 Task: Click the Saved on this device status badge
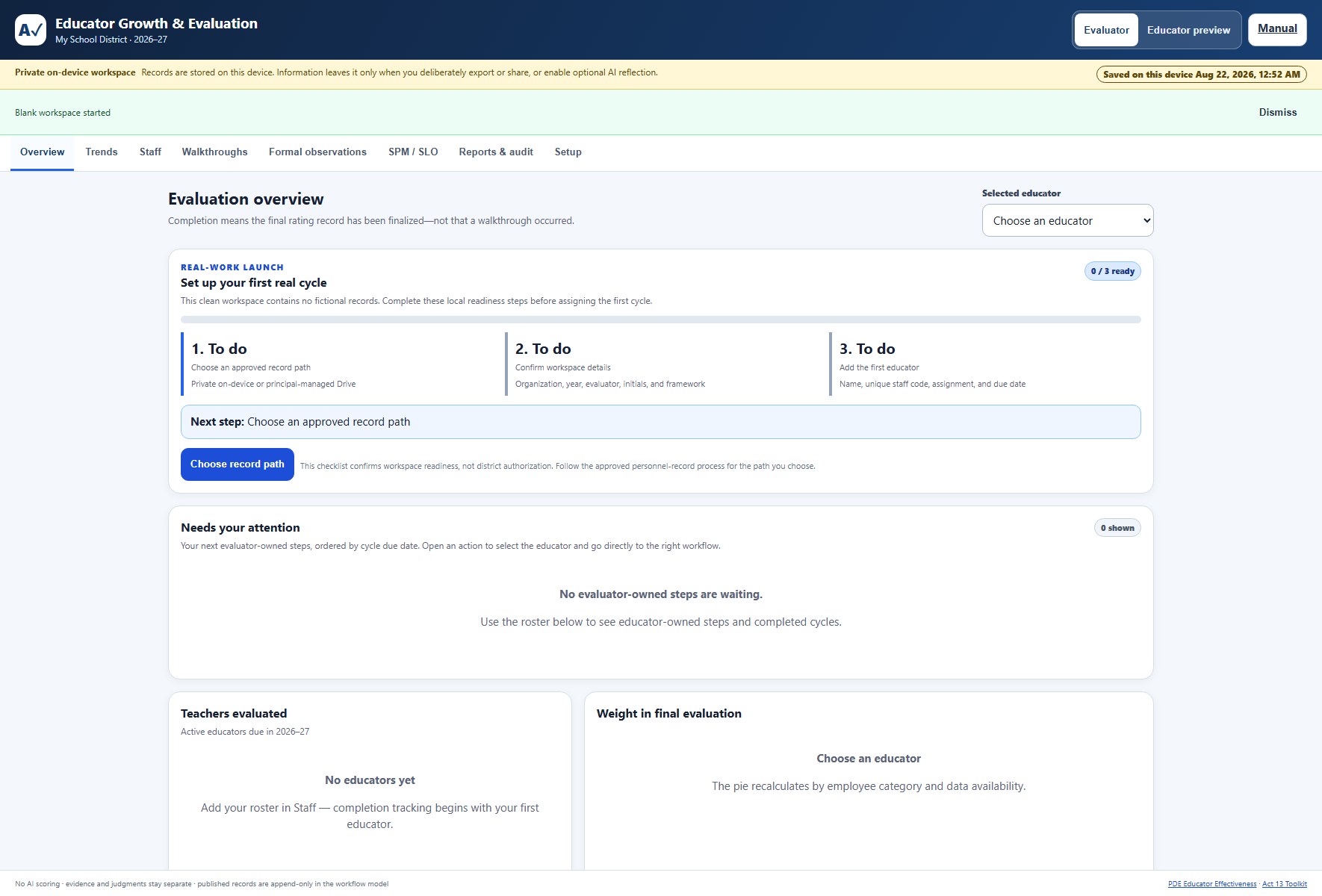pyautogui.click(x=1201, y=75)
